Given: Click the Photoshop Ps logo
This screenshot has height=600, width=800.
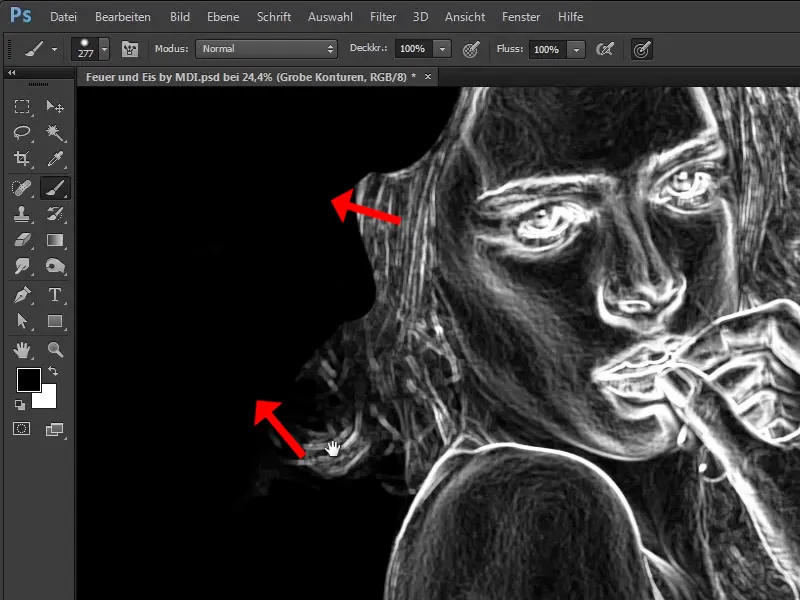Looking at the screenshot, I should click(21, 15).
